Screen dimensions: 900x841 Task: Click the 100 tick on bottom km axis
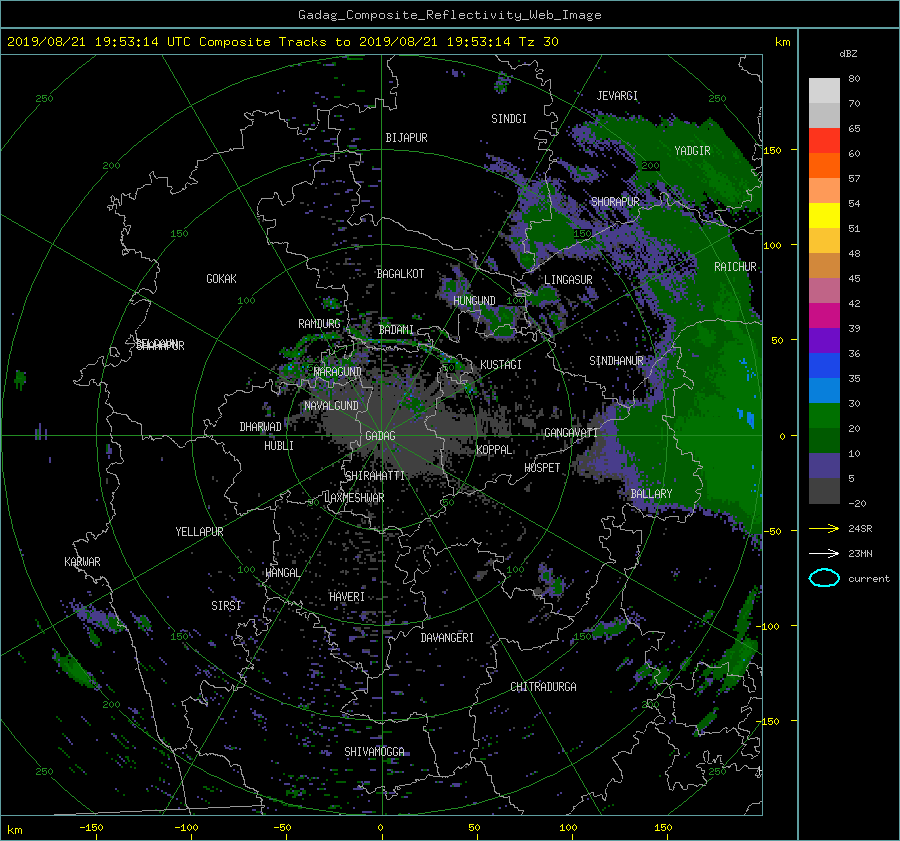[x=568, y=828]
